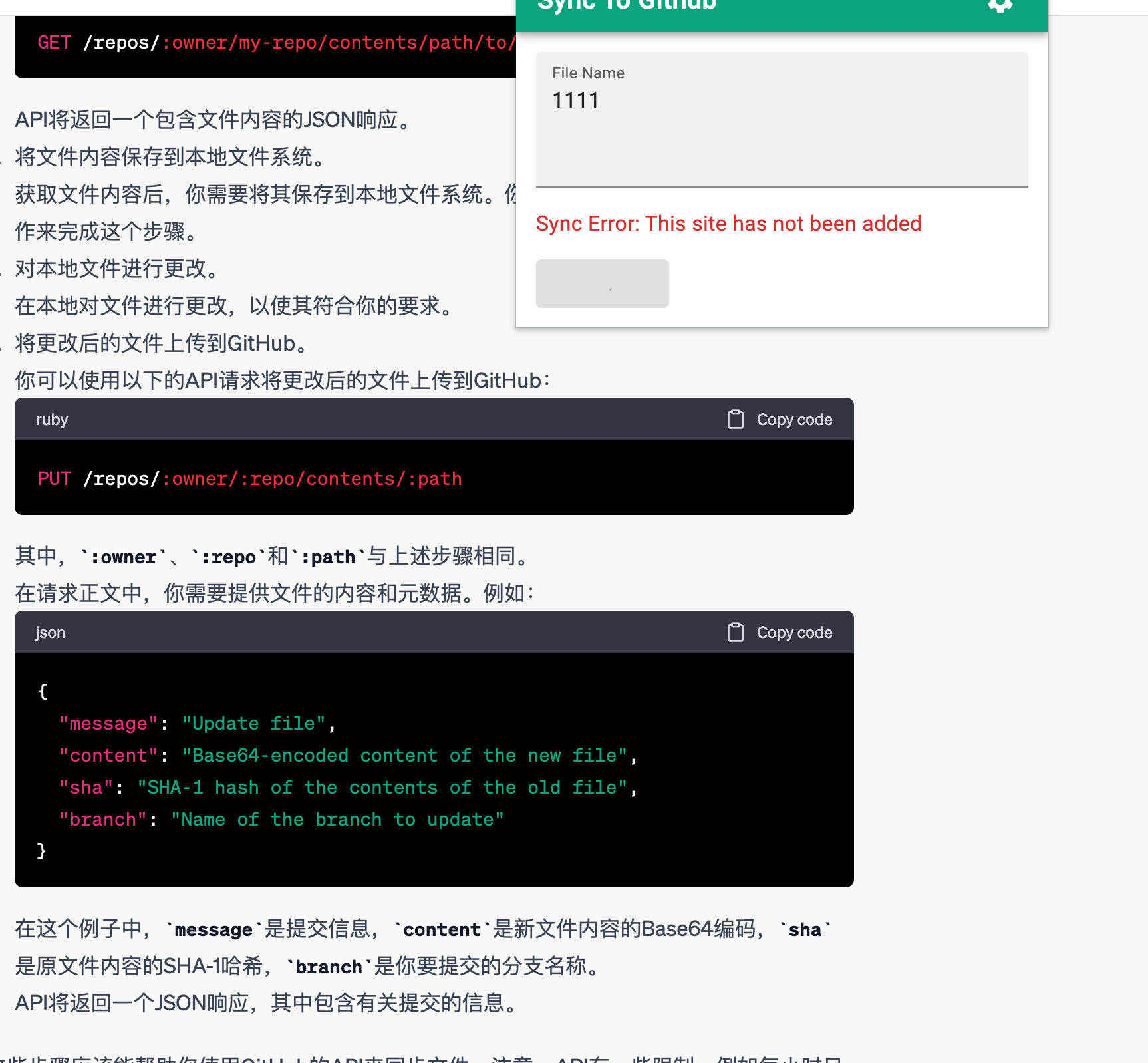The width and height of the screenshot is (1148, 1063).
Task: Click the line 将文件内容保存到本地文件系统。
Action: coord(171,157)
